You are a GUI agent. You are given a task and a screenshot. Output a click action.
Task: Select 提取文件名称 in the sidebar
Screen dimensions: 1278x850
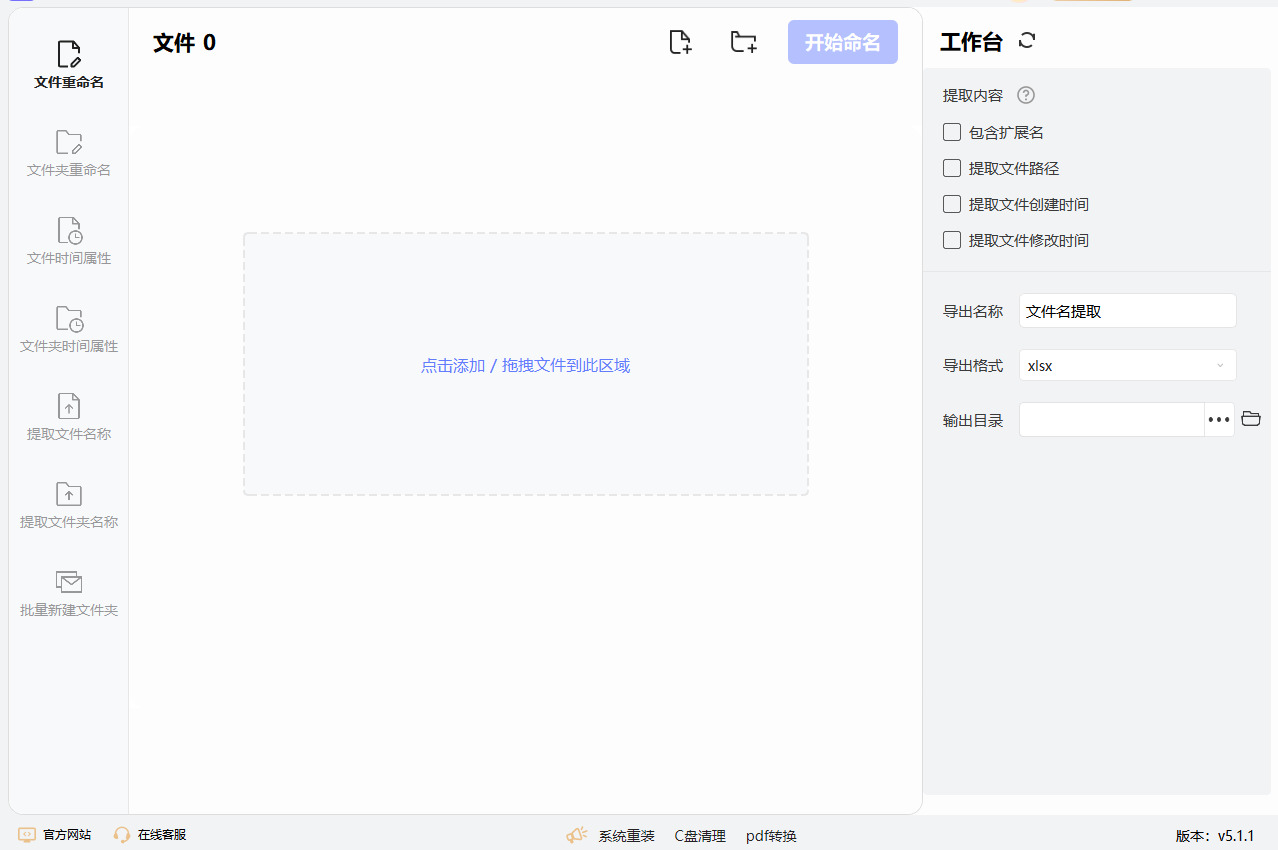click(69, 418)
